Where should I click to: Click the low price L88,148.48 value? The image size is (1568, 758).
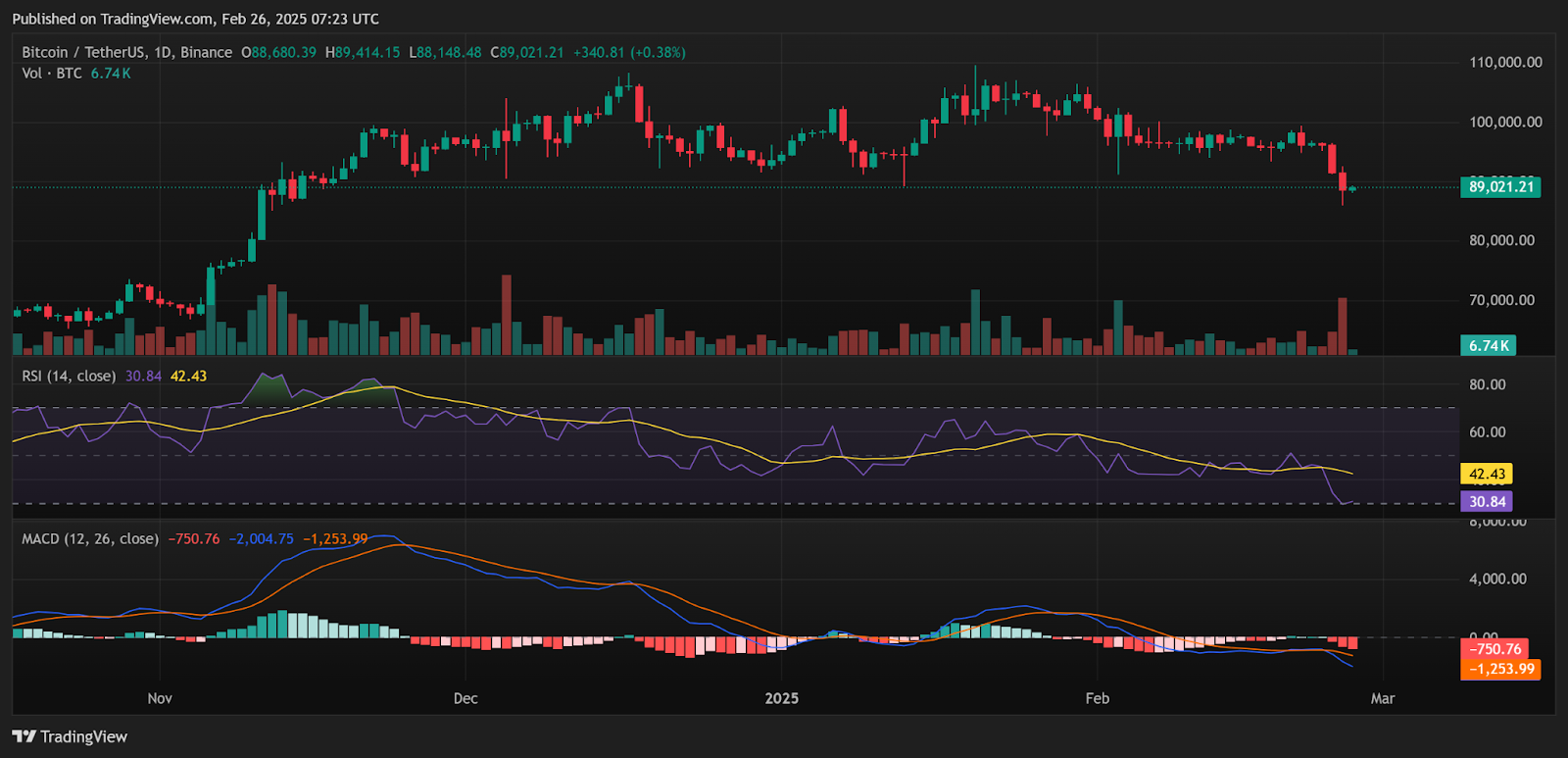[x=445, y=52]
